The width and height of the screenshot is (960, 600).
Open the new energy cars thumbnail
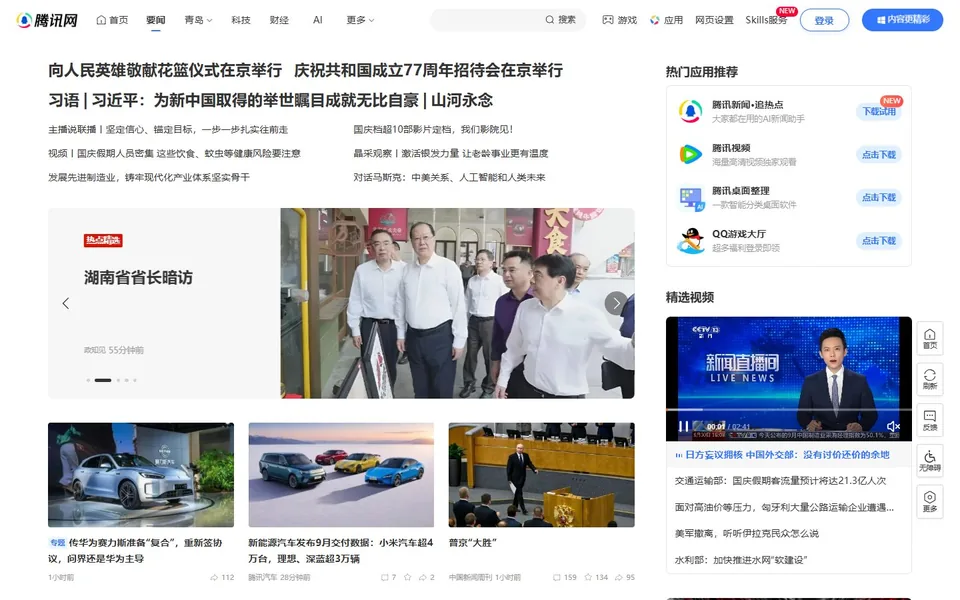pos(341,474)
